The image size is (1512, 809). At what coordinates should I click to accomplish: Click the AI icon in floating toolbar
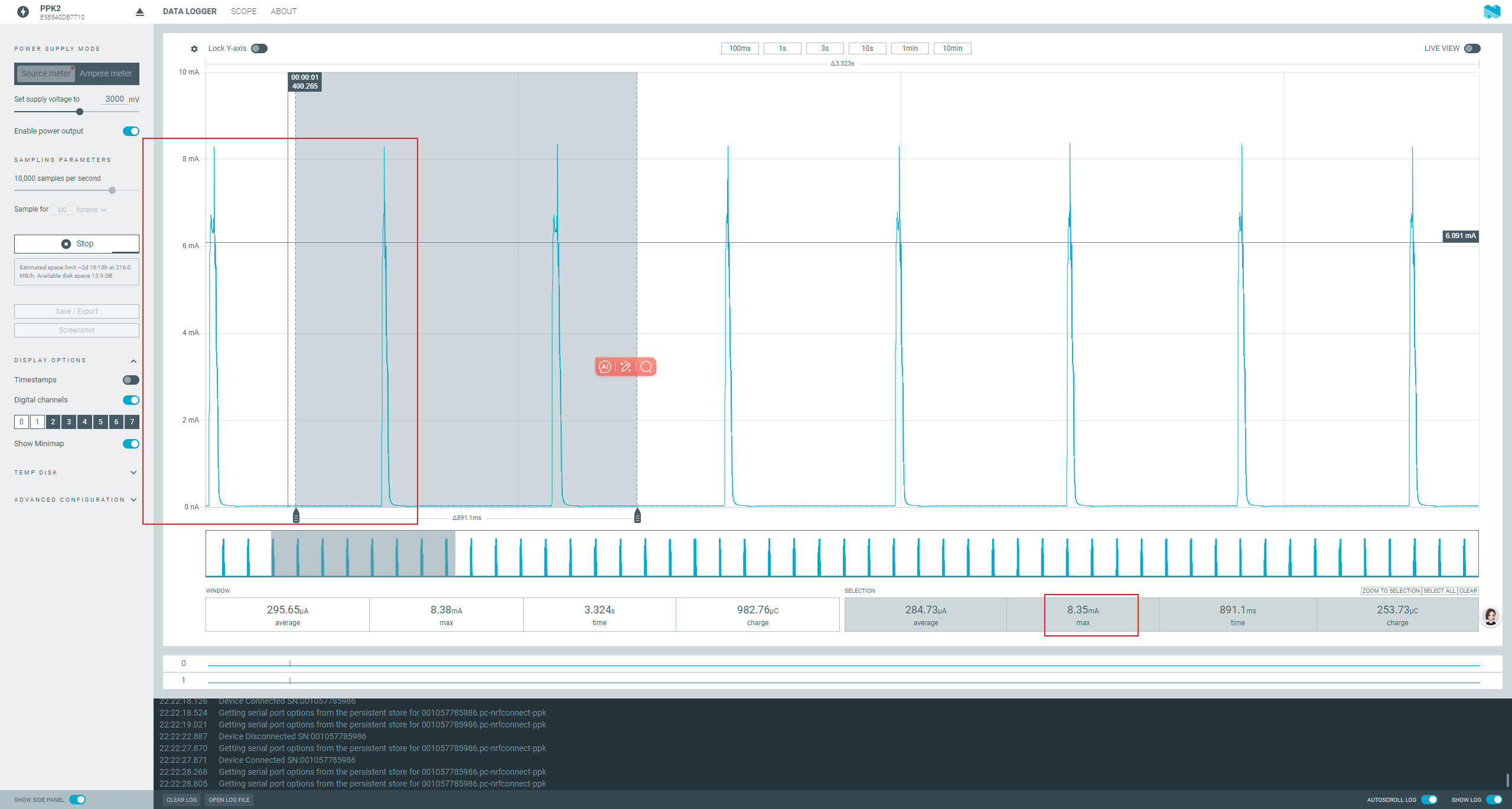(x=605, y=367)
